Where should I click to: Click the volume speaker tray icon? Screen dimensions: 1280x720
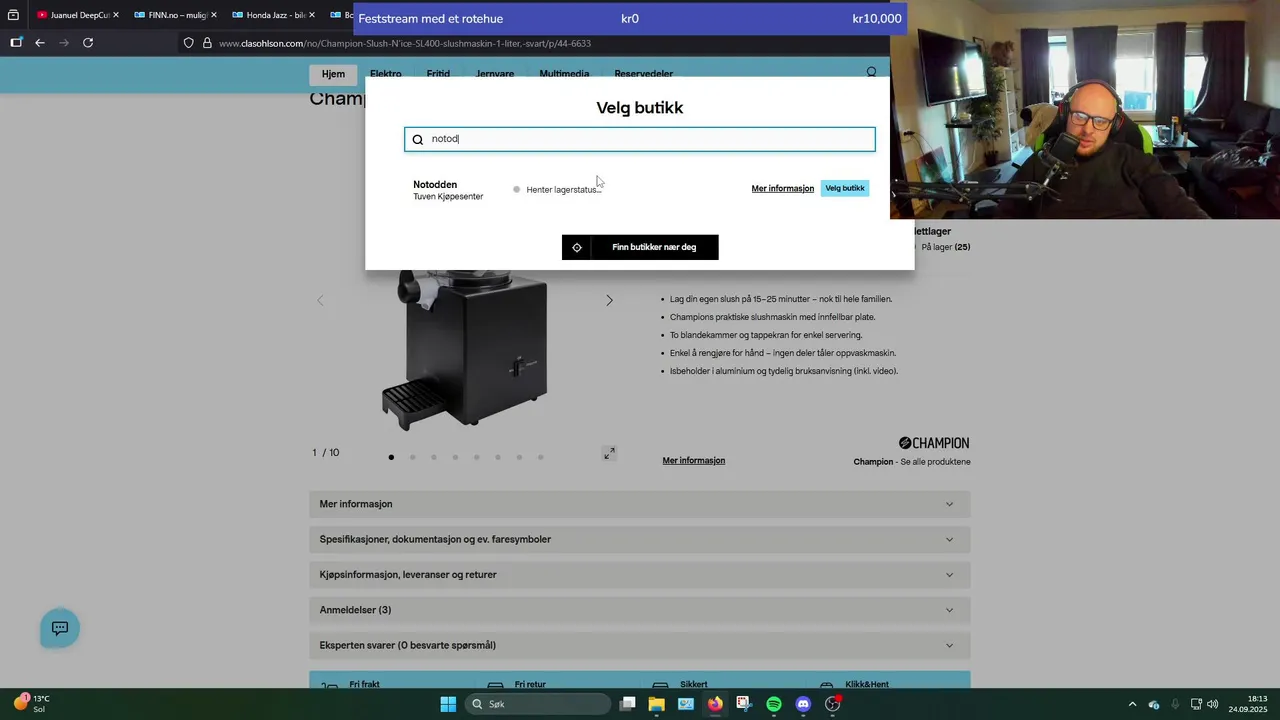pos(1212,704)
